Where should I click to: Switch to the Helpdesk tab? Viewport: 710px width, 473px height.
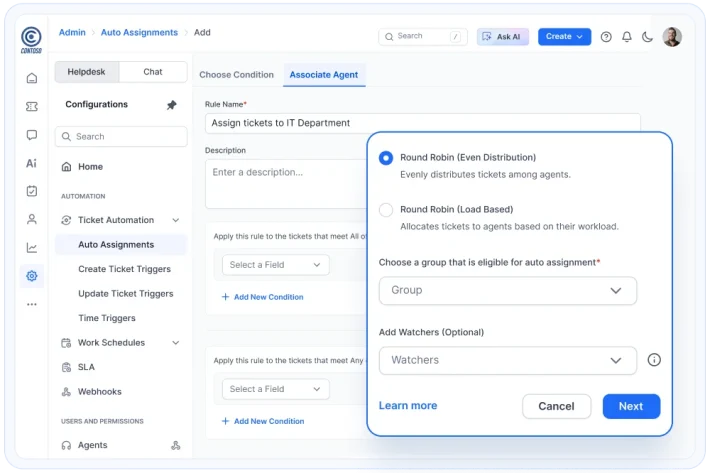pos(86,72)
